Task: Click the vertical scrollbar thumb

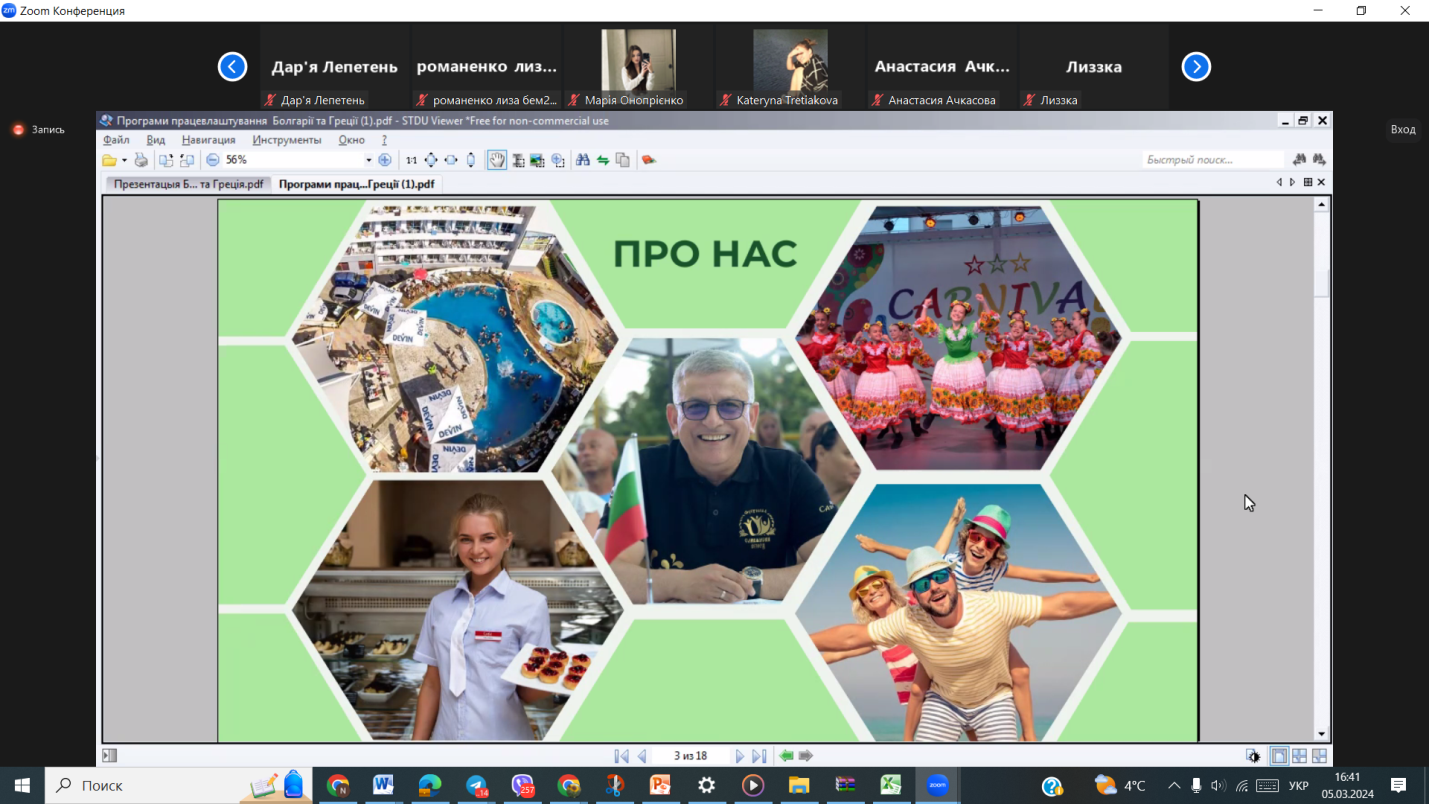Action: (1321, 282)
